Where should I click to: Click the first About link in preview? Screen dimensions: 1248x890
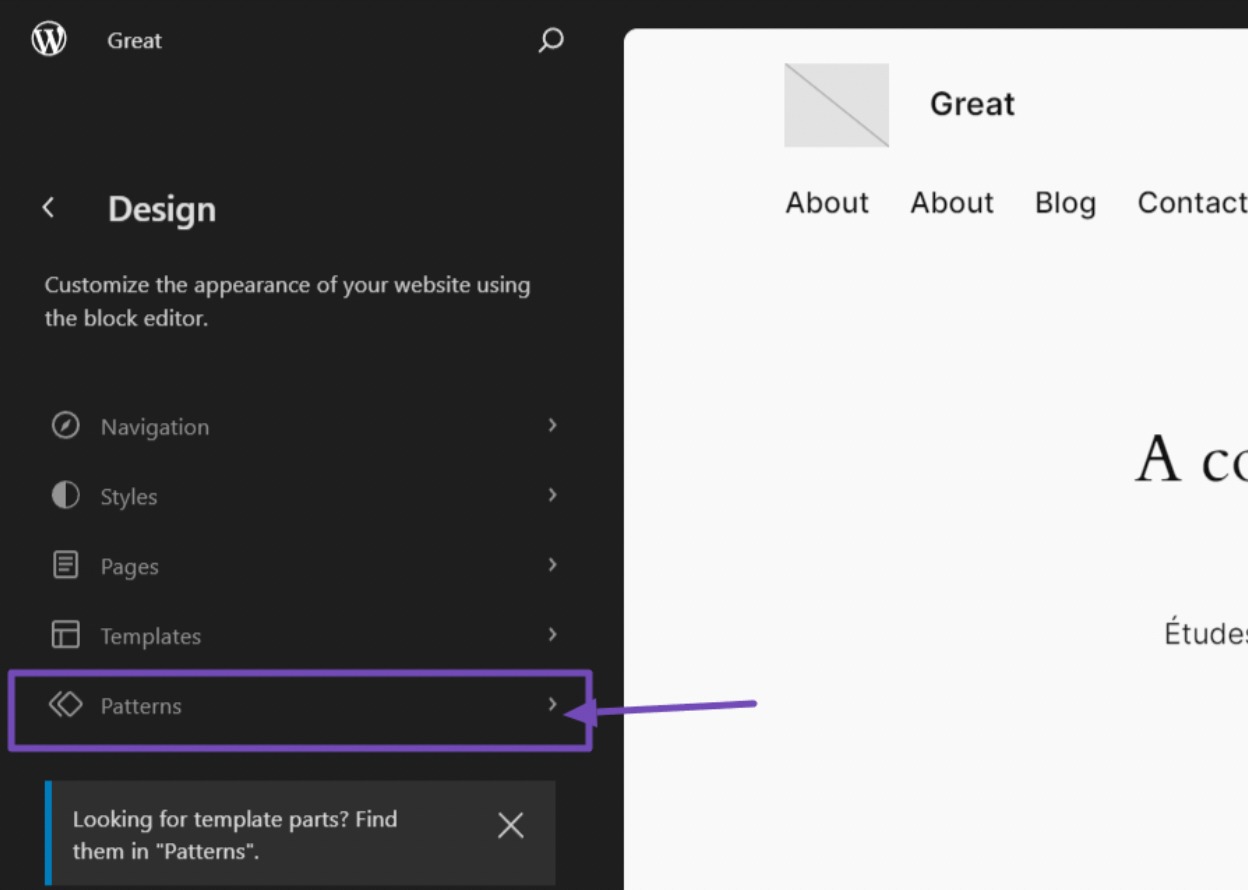[827, 203]
